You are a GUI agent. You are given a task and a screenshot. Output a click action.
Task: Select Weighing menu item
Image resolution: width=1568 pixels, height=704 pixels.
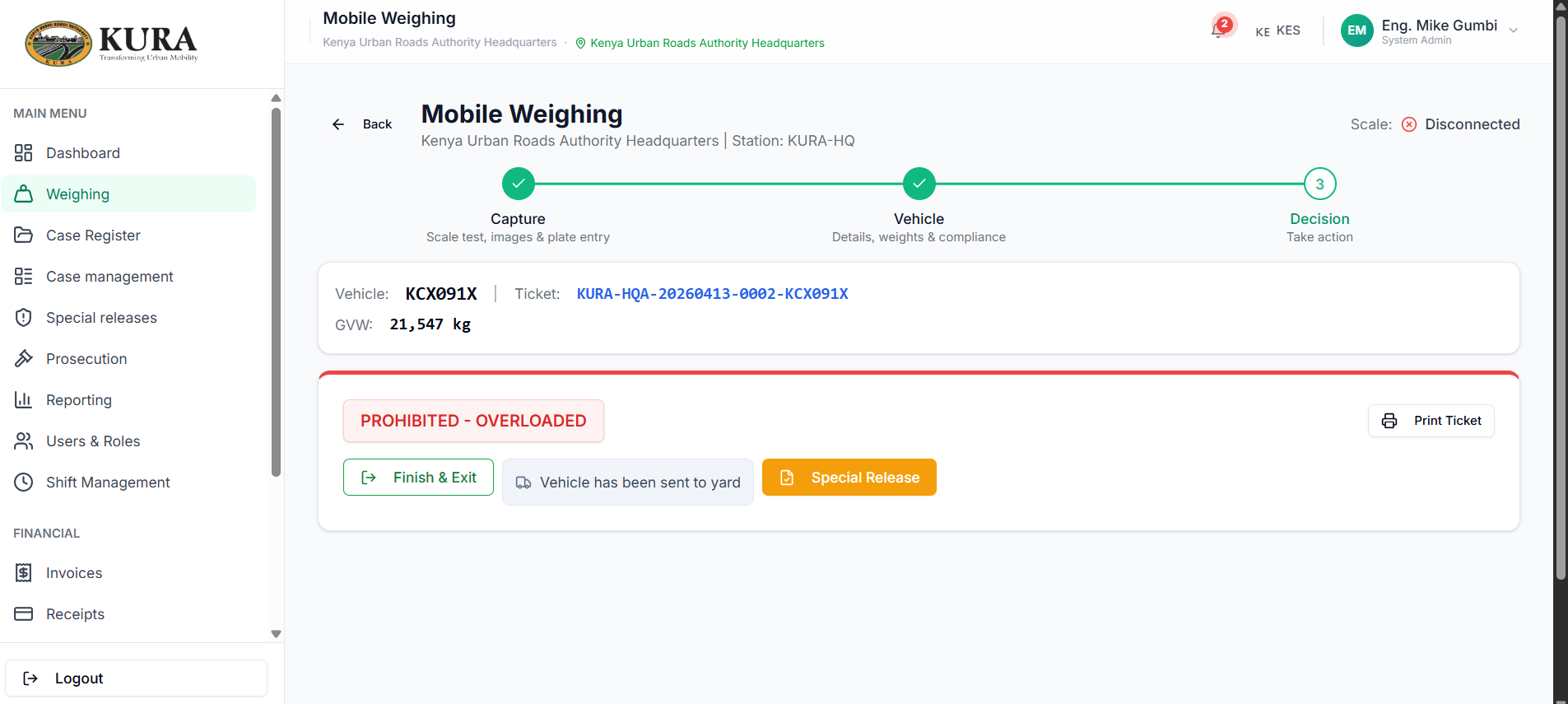point(128,194)
